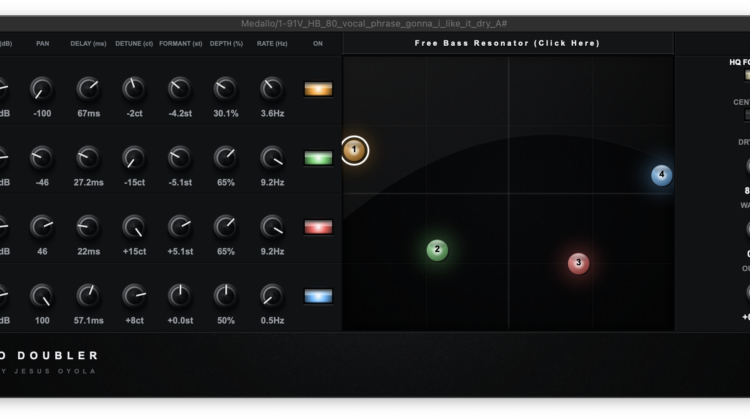Click the 57.1ms delay value

tap(88, 321)
